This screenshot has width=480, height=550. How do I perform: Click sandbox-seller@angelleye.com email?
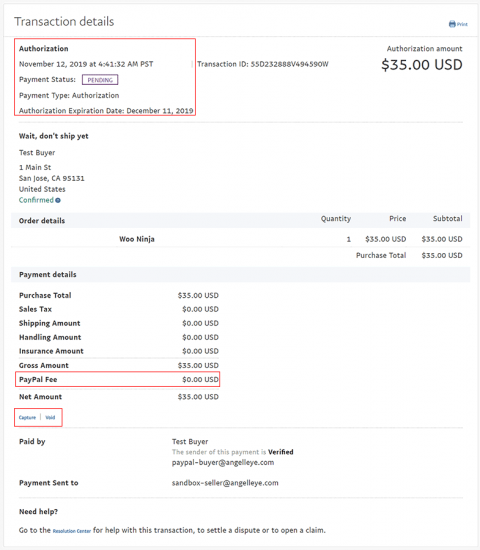[225, 483]
